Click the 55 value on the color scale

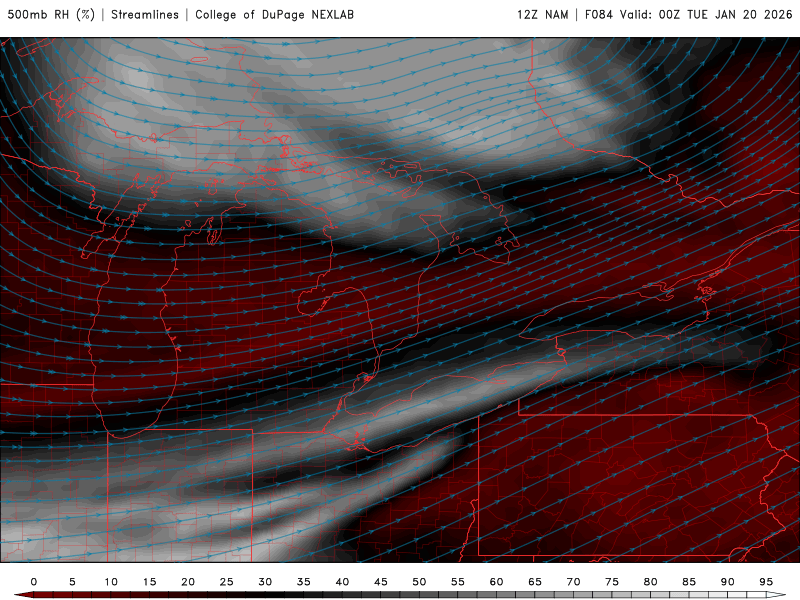point(458,582)
